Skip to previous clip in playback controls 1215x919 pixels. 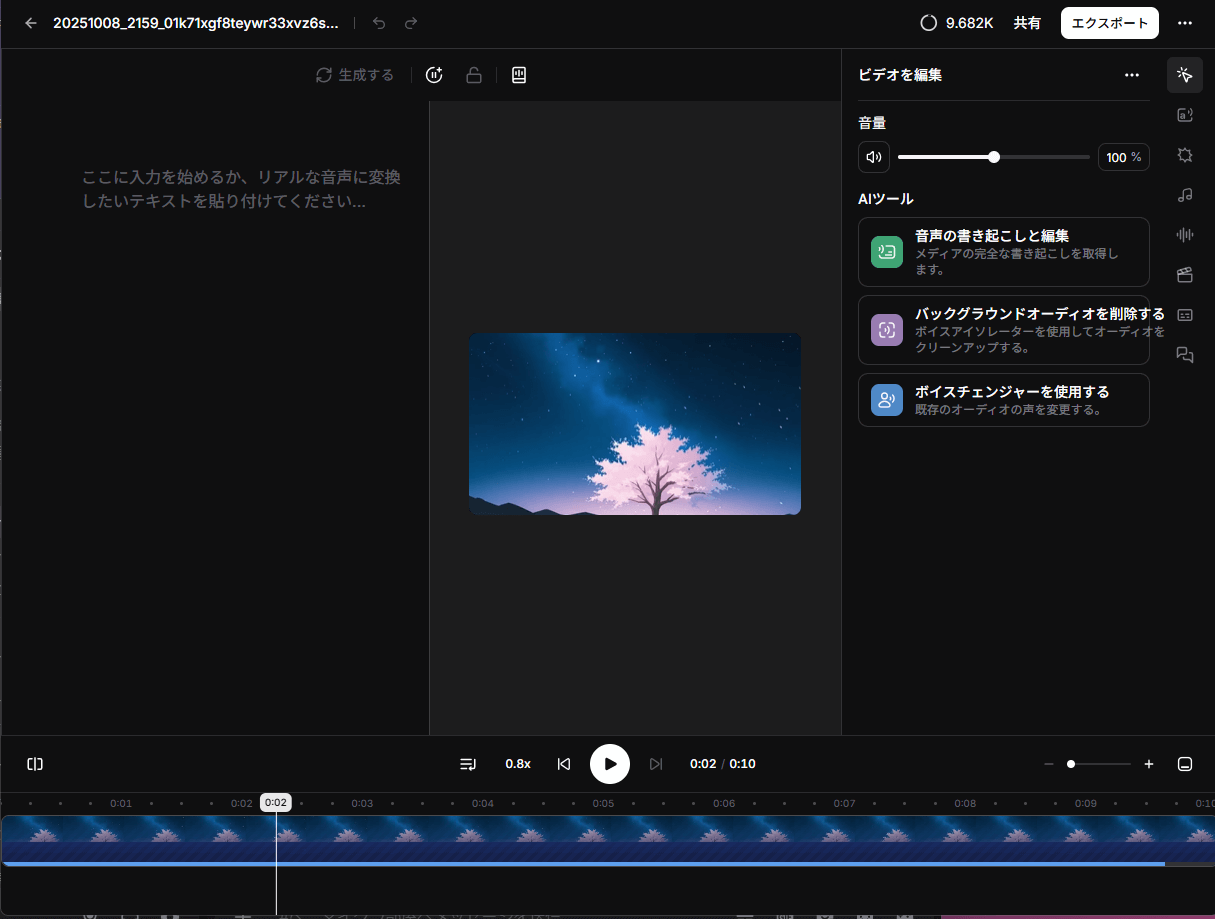click(564, 764)
